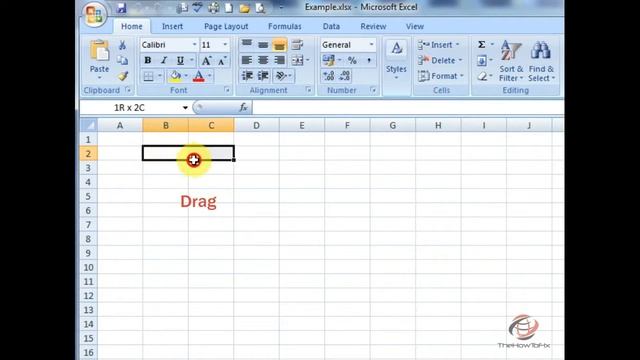Toggle Bold formatting
This screenshot has height=360, width=640.
(148, 61)
